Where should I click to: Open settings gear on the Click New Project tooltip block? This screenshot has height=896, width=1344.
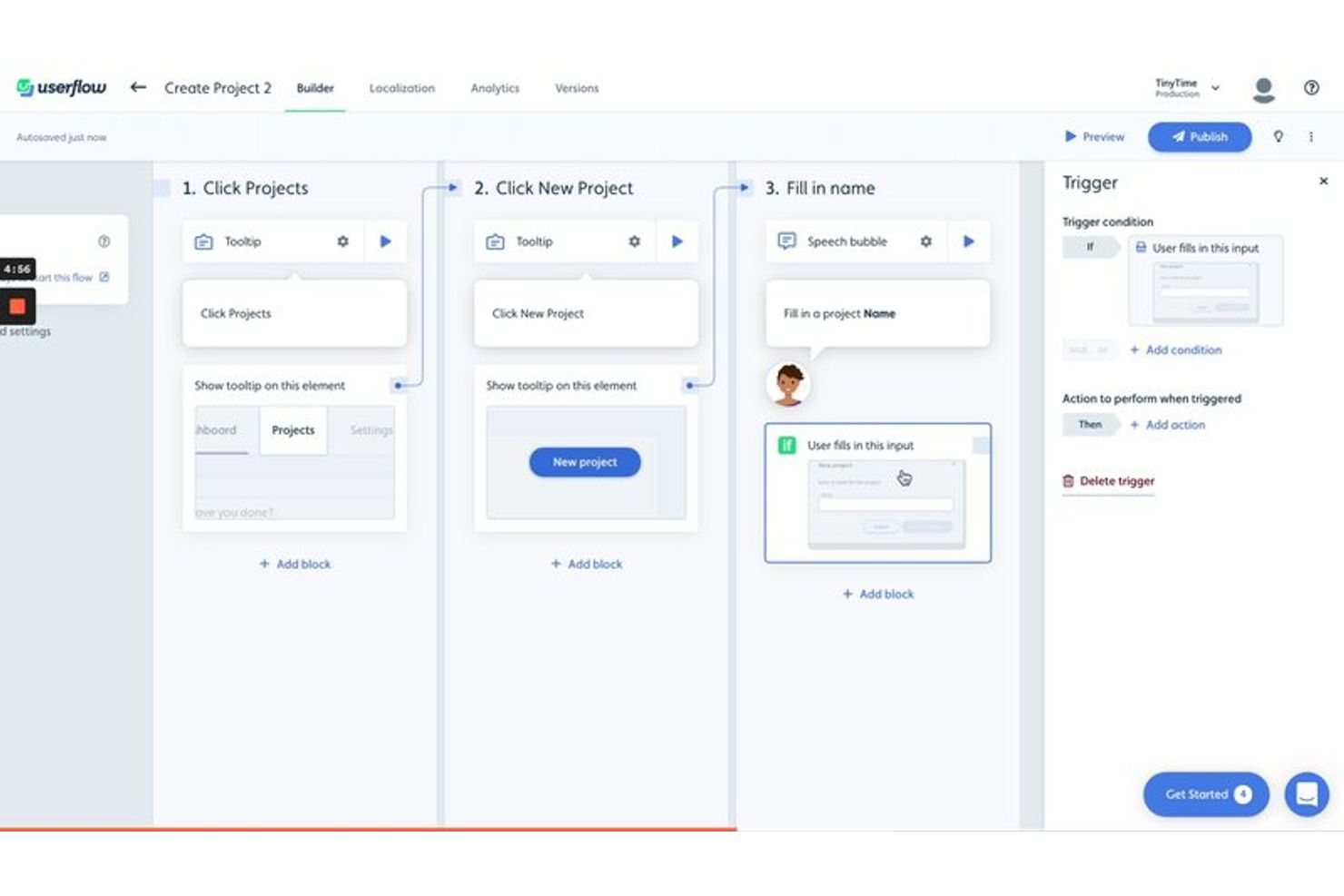click(x=634, y=241)
